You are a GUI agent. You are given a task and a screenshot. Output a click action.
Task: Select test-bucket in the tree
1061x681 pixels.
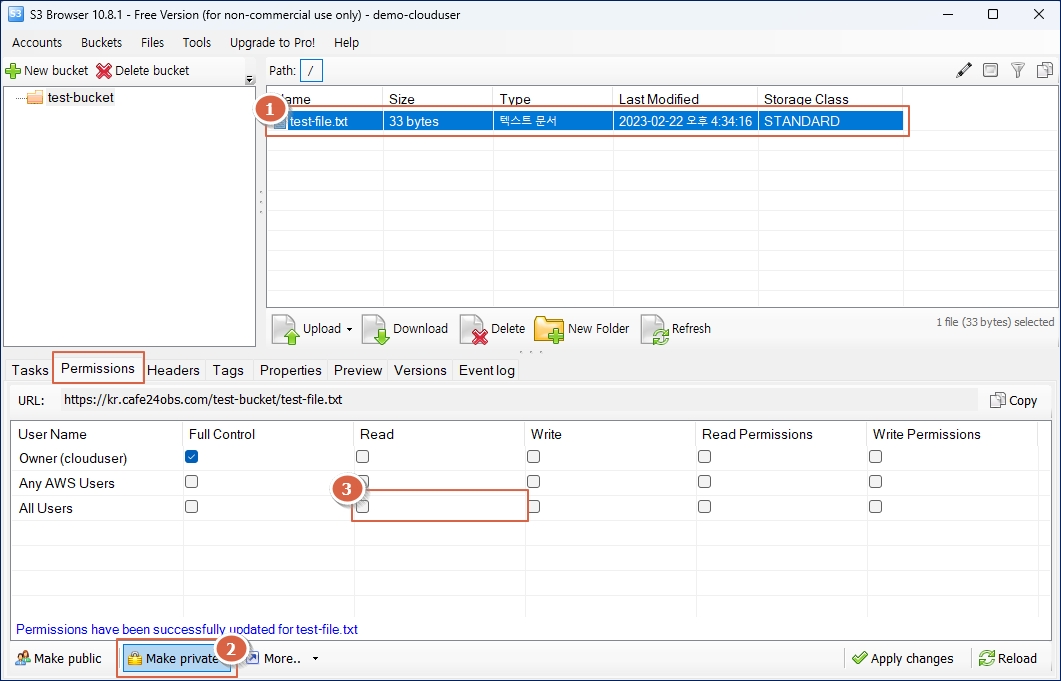[x=80, y=98]
